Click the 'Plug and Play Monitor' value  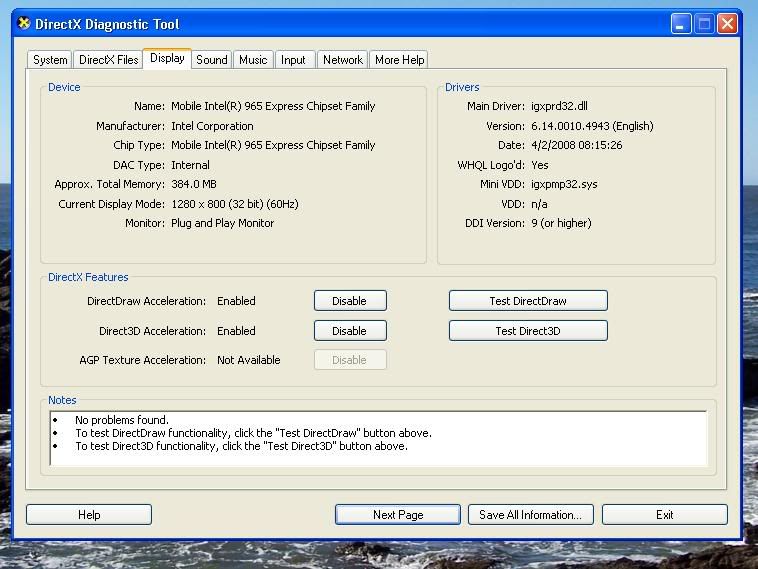pyautogui.click(x=222, y=223)
